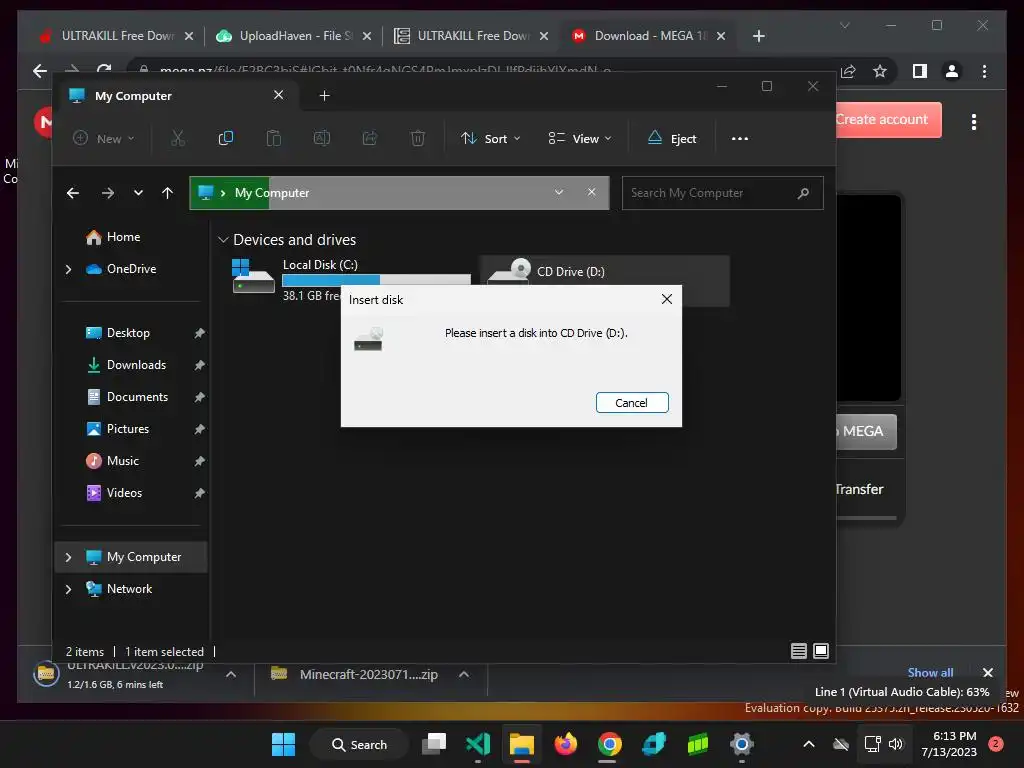Open the MEGA page three-dot menu

click(974, 122)
